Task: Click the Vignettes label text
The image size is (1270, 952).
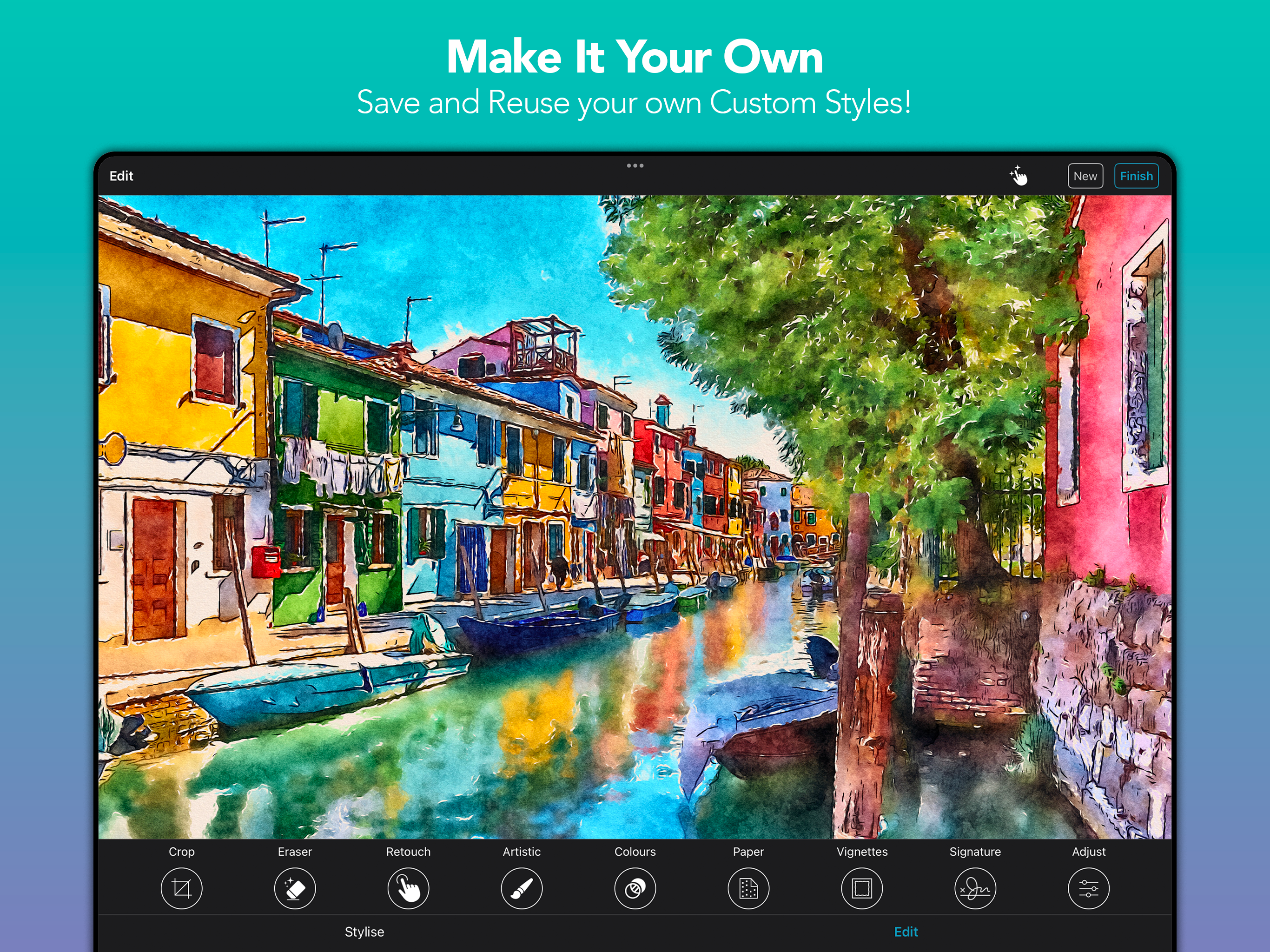Action: pyautogui.click(x=862, y=852)
